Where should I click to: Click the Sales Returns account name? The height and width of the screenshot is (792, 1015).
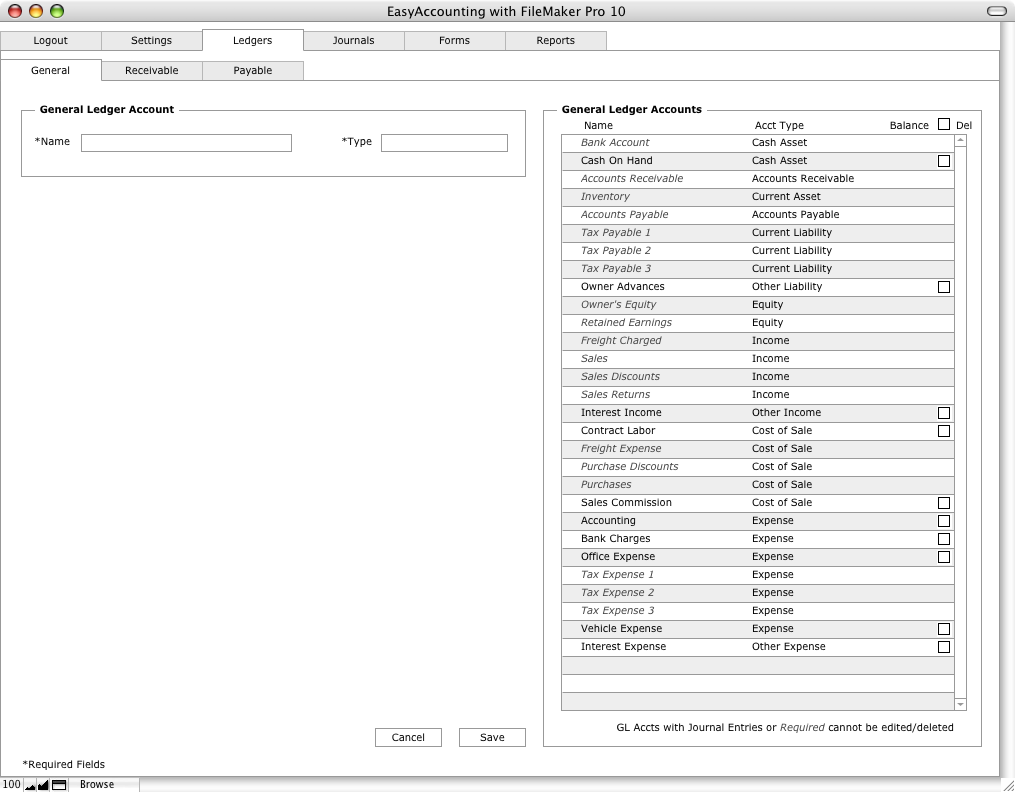click(x=616, y=395)
